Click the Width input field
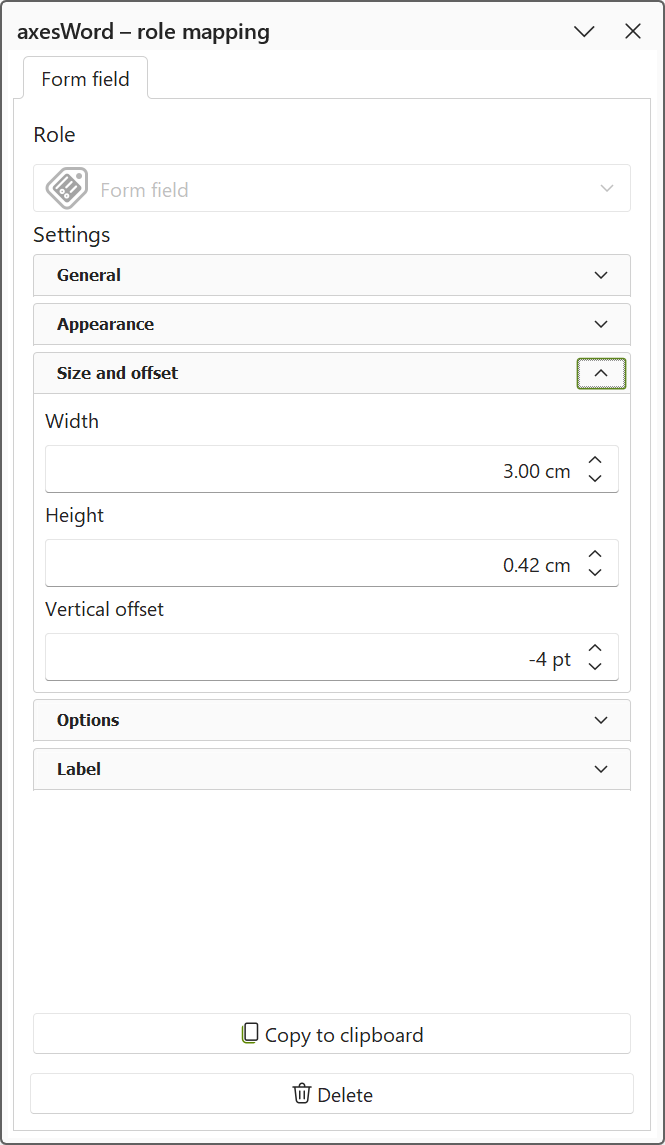 click(332, 470)
